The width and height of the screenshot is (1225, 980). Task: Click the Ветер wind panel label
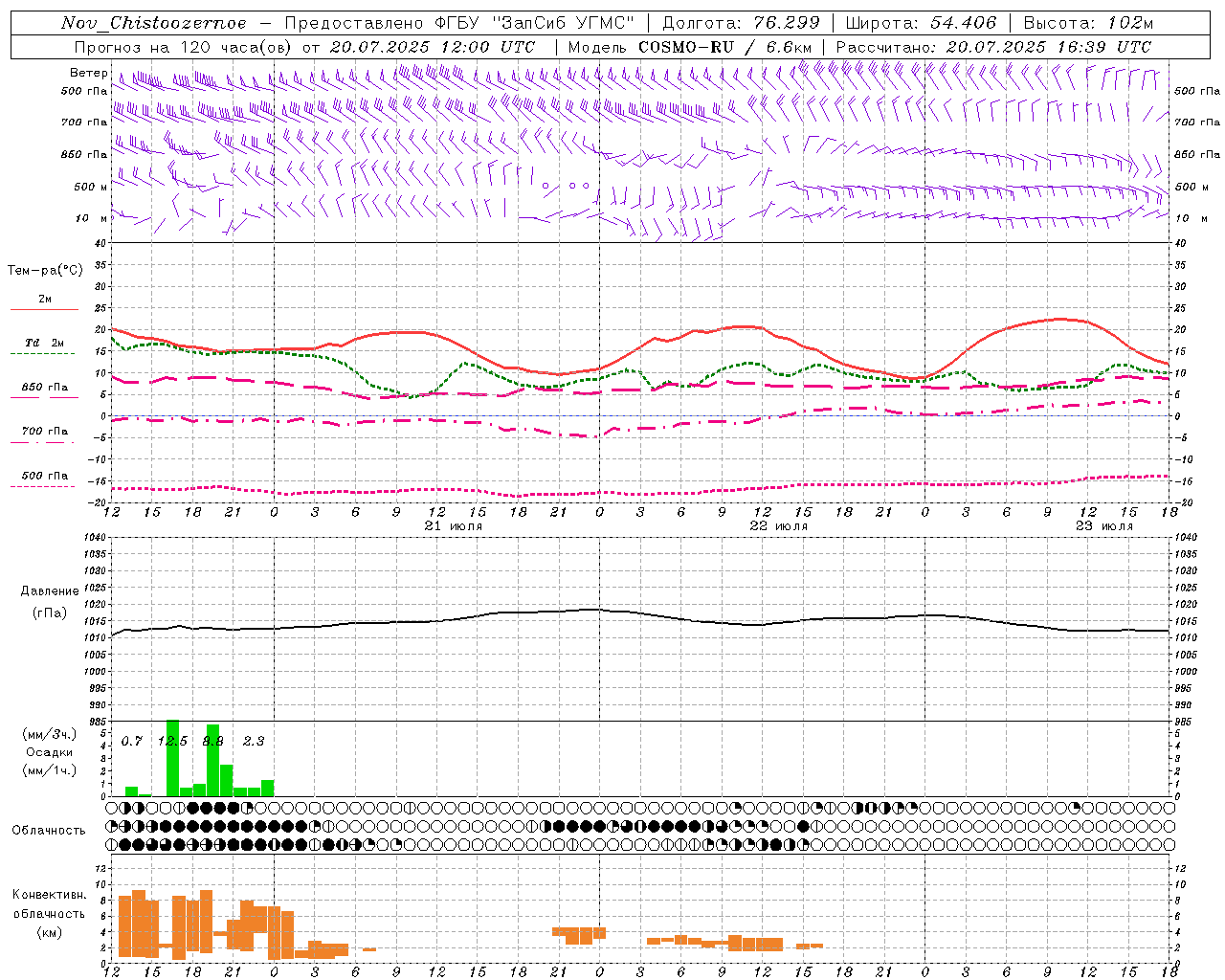click(88, 73)
